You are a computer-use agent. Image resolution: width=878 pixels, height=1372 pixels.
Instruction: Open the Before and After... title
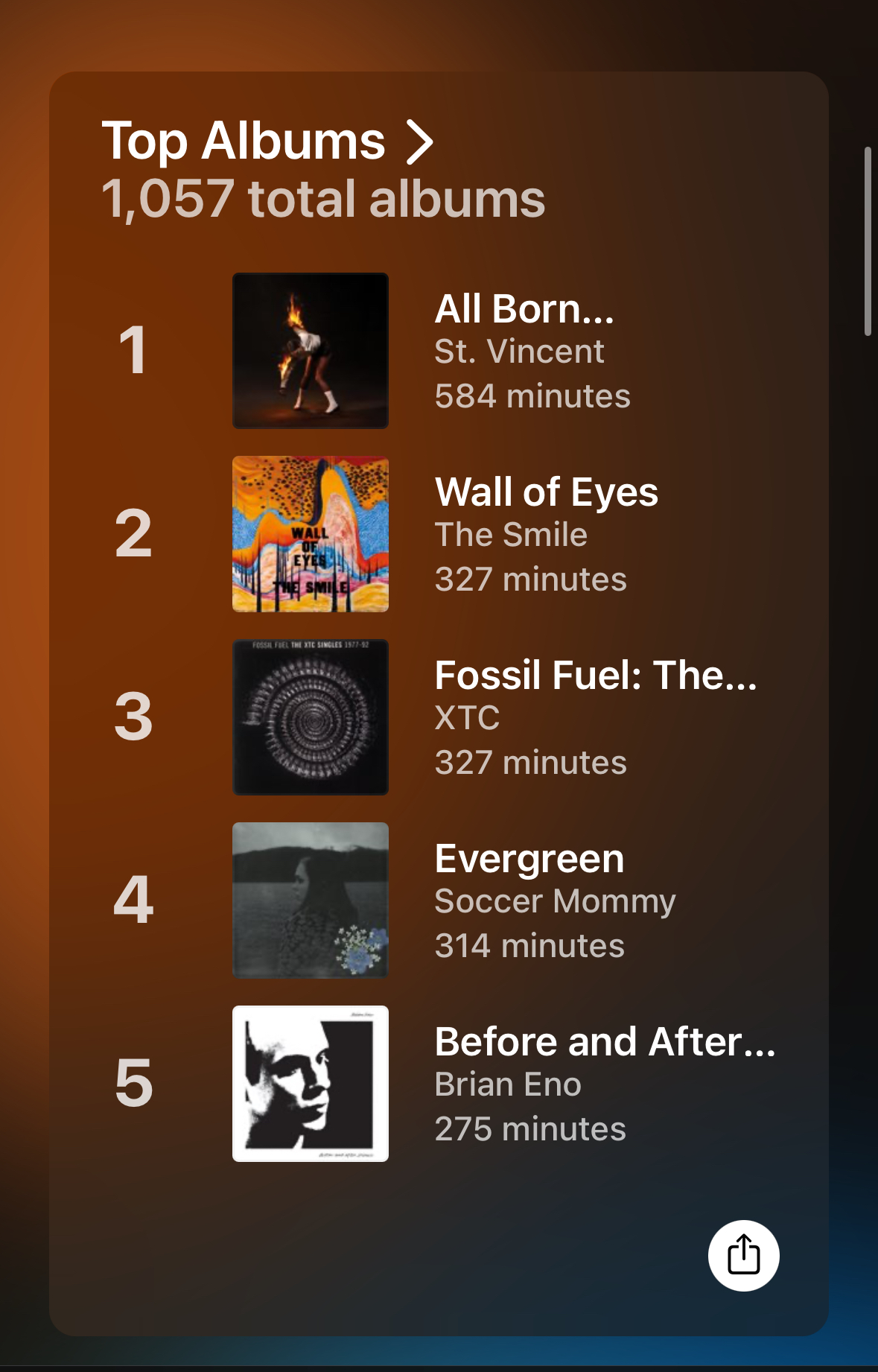pyautogui.click(x=605, y=1041)
